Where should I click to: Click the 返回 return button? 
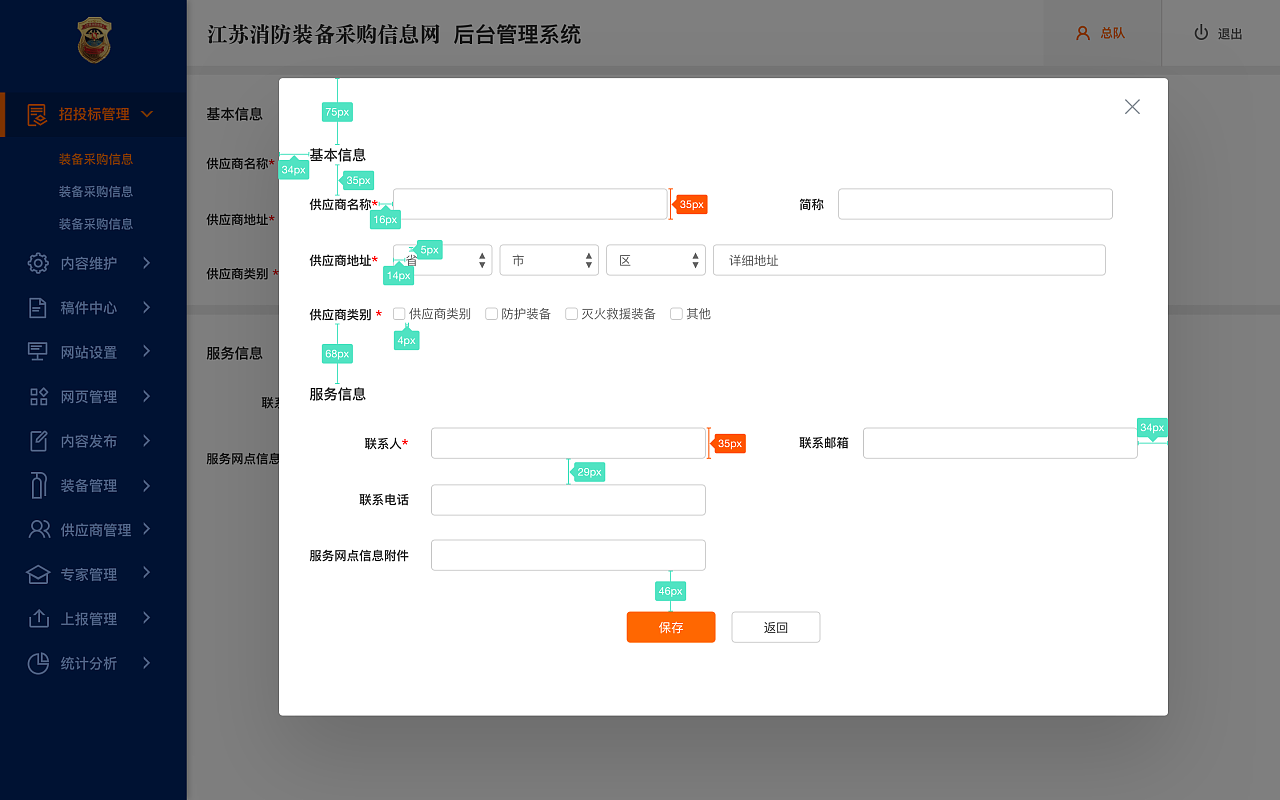(x=776, y=627)
